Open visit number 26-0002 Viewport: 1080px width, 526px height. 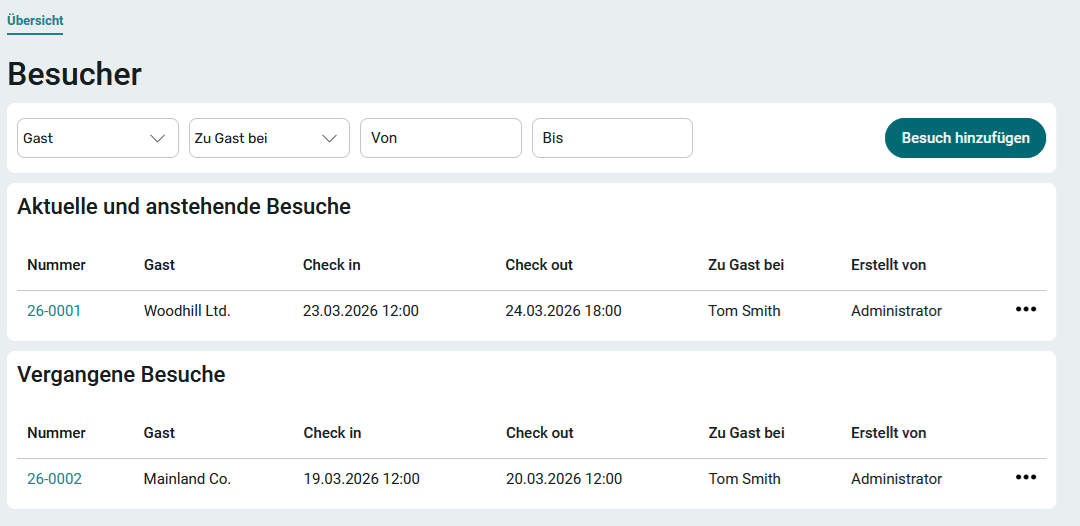point(54,479)
